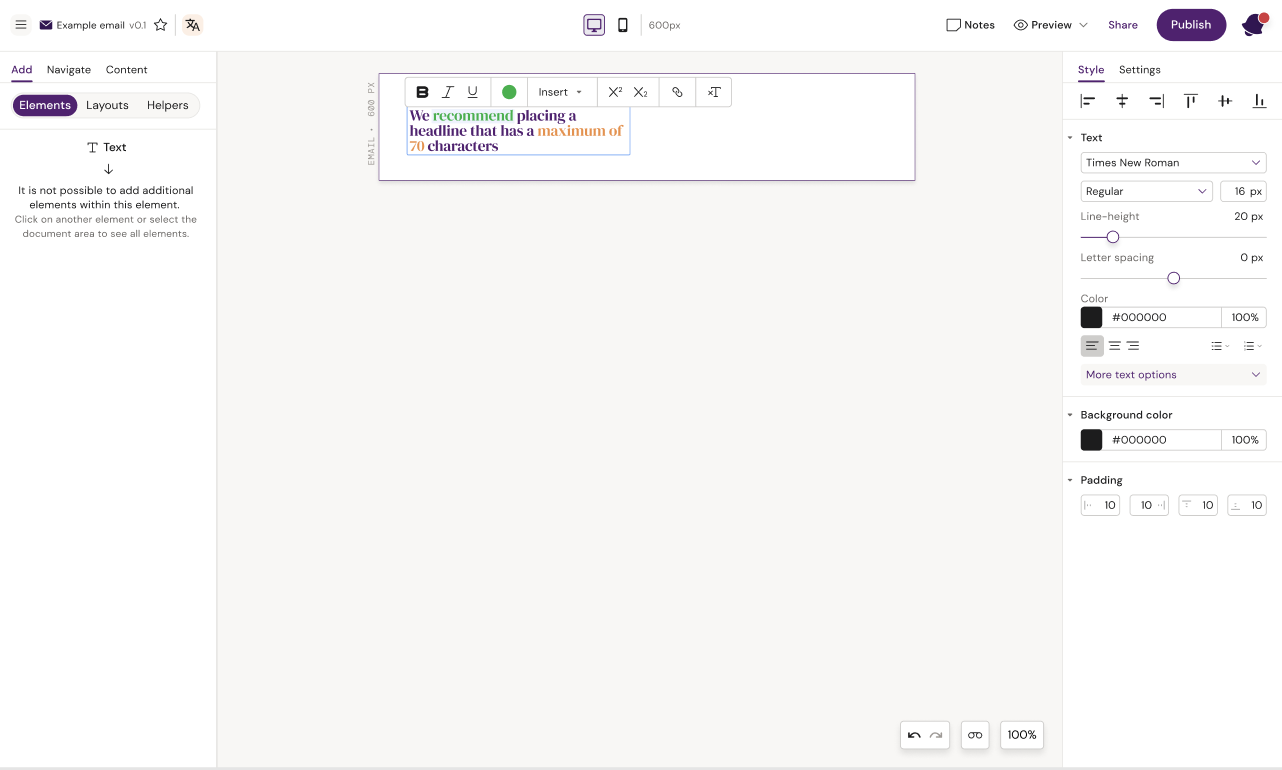Switch to the Settings tab
Image resolution: width=1282 pixels, height=770 pixels.
pyautogui.click(x=1139, y=70)
